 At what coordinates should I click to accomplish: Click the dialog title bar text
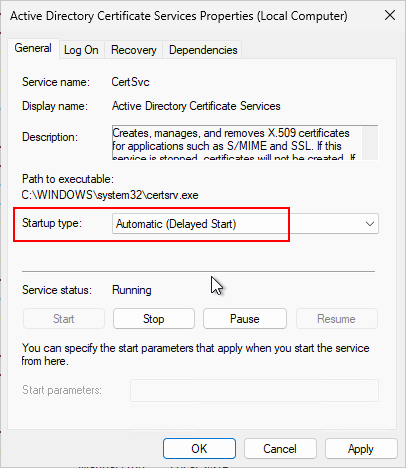[x=179, y=16]
